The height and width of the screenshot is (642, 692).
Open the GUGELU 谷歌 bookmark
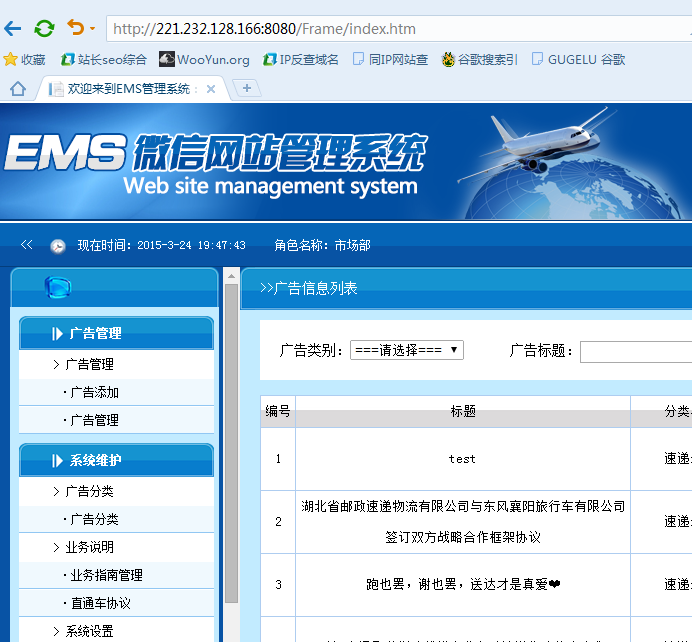point(579,60)
